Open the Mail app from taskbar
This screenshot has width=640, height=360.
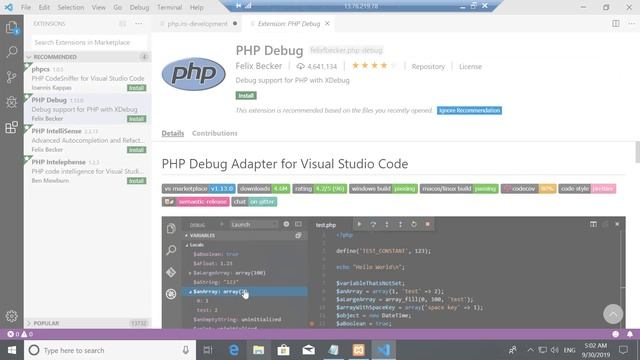[309, 350]
